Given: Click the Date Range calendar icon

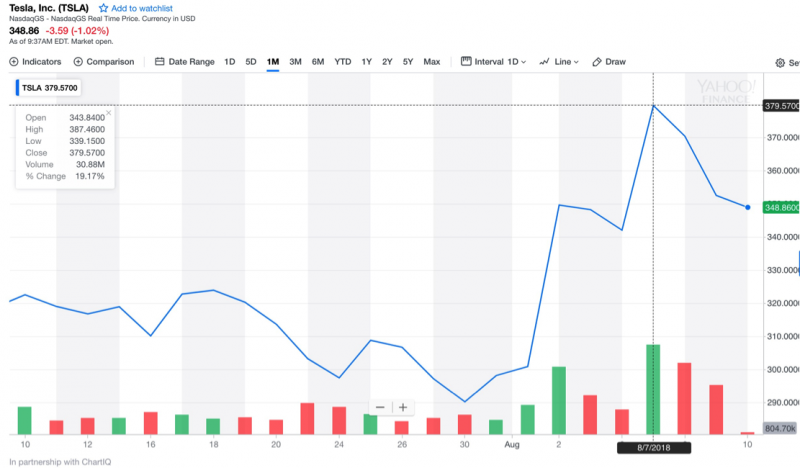Looking at the screenshot, I should pyautogui.click(x=160, y=61).
